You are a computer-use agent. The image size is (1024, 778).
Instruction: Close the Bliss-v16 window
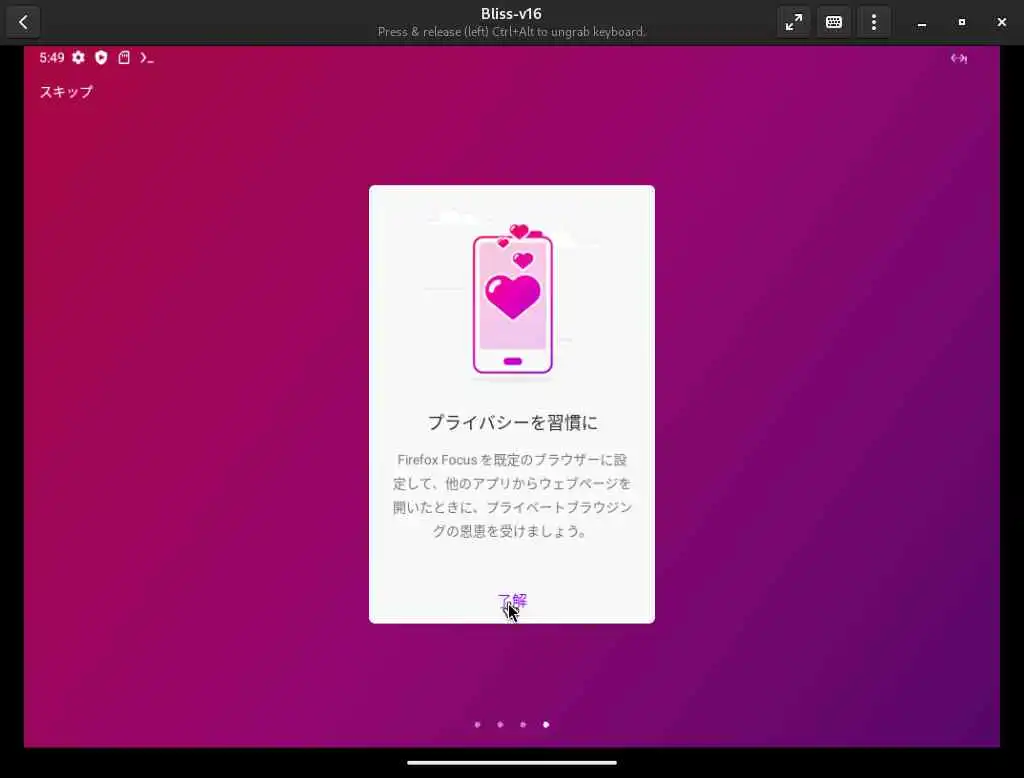click(1001, 22)
